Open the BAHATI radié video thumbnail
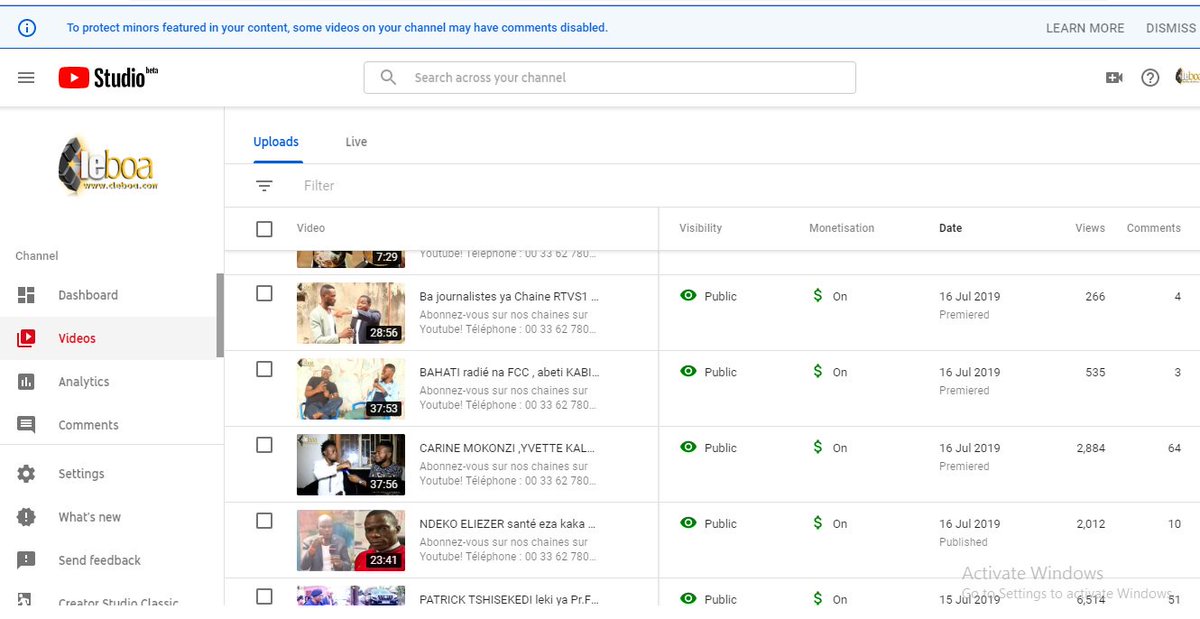This screenshot has height=619, width=1200. [x=351, y=388]
